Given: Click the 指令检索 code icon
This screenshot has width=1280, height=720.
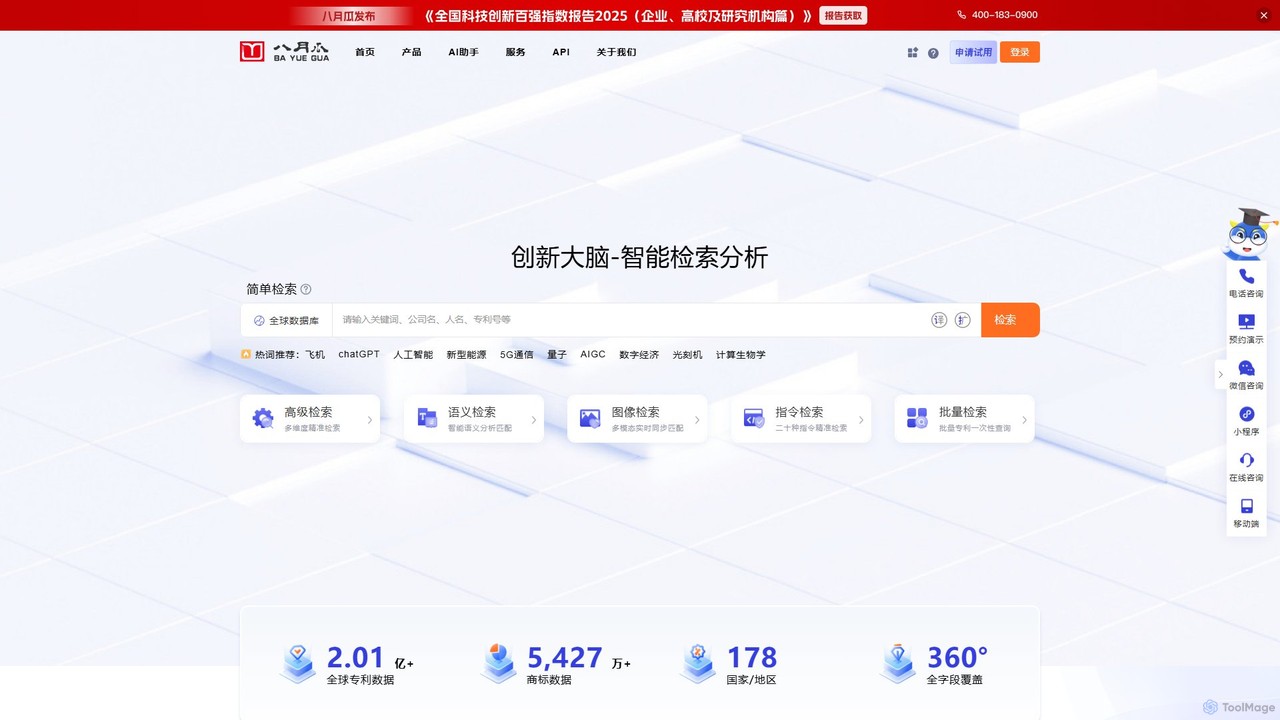Looking at the screenshot, I should point(754,418).
